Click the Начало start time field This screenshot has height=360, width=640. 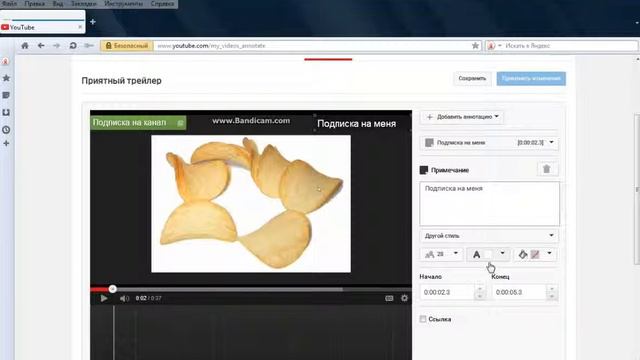(x=447, y=292)
